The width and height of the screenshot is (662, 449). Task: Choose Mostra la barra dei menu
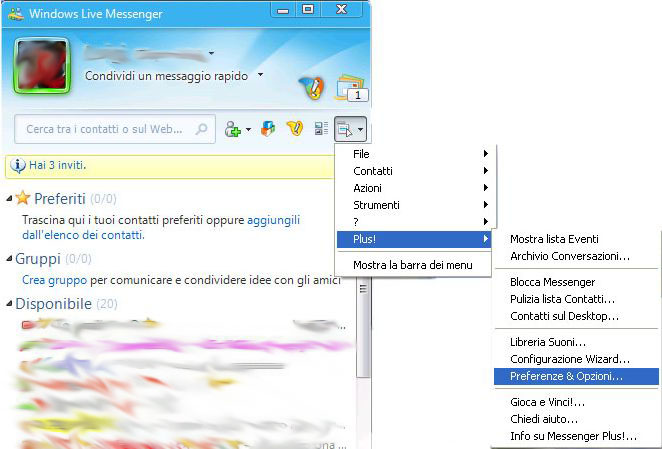click(x=414, y=265)
